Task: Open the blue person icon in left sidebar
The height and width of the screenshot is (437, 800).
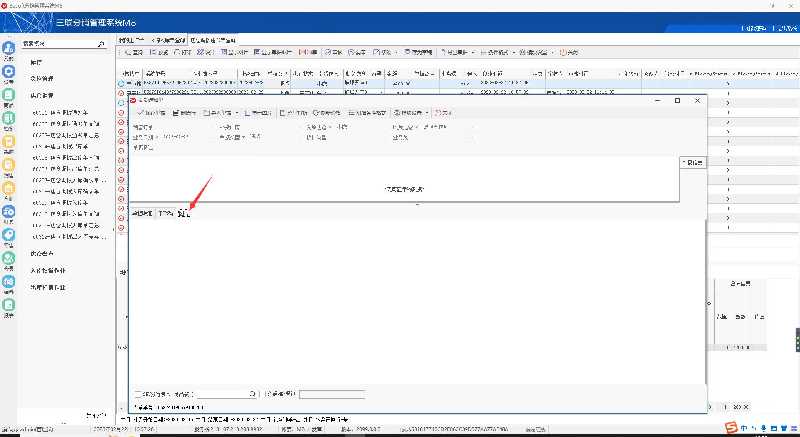Action: 8,49
